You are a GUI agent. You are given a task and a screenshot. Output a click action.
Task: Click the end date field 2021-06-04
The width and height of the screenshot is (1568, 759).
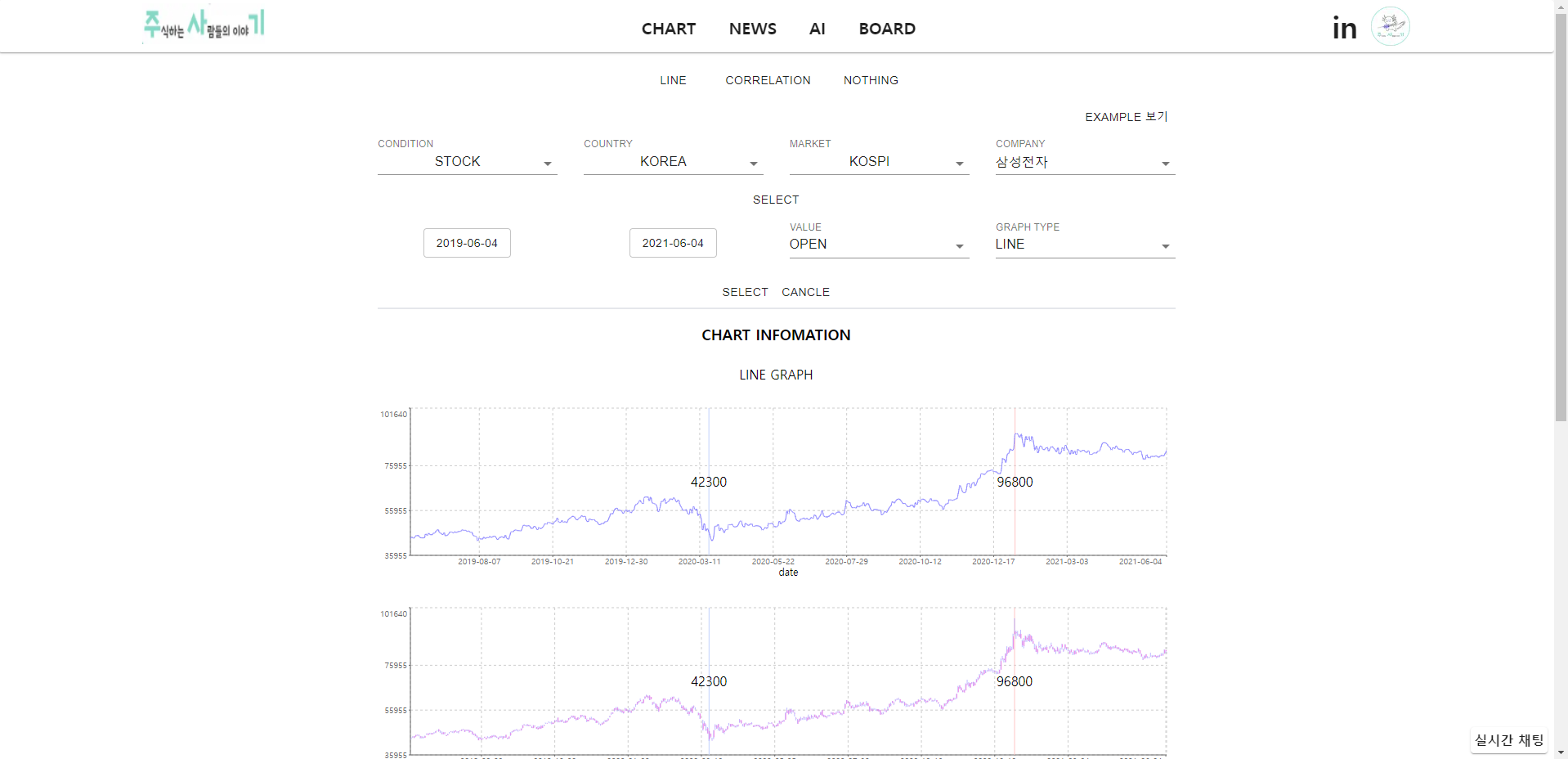point(672,242)
